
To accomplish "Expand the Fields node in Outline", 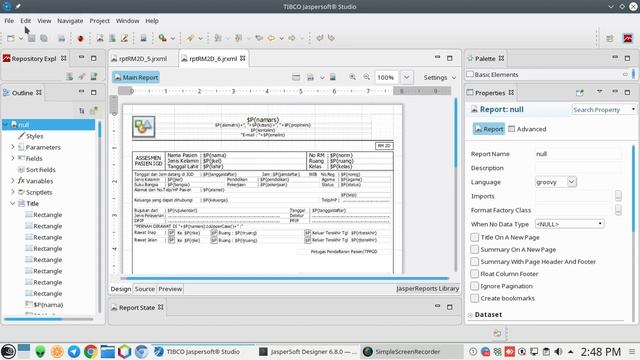I will 13,158.
